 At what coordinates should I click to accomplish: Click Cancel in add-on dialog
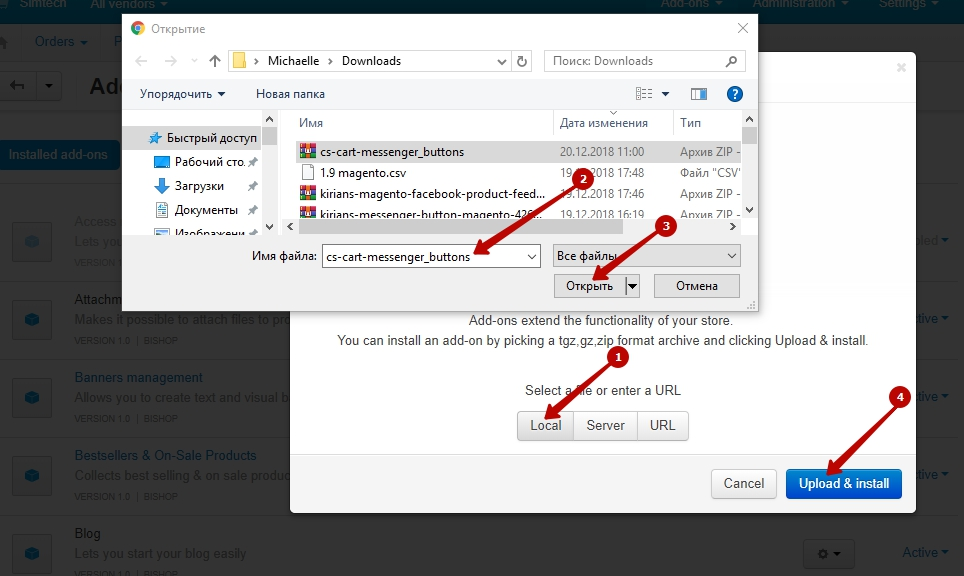tap(743, 484)
